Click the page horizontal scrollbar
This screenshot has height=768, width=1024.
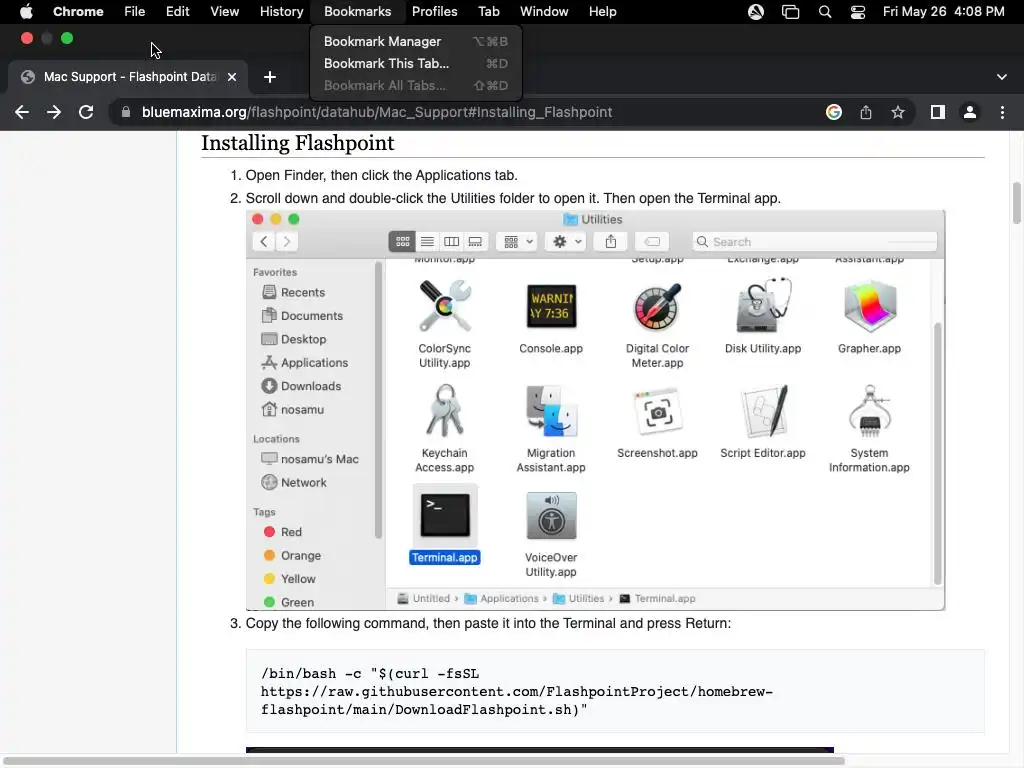click(x=423, y=761)
